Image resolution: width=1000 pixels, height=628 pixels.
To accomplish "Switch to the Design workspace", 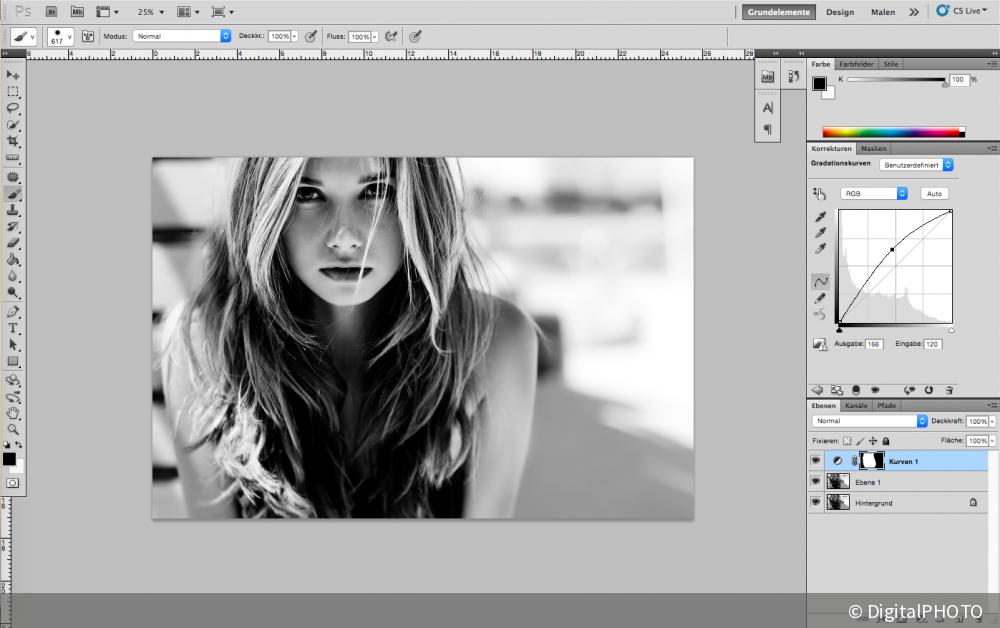I will click(839, 12).
